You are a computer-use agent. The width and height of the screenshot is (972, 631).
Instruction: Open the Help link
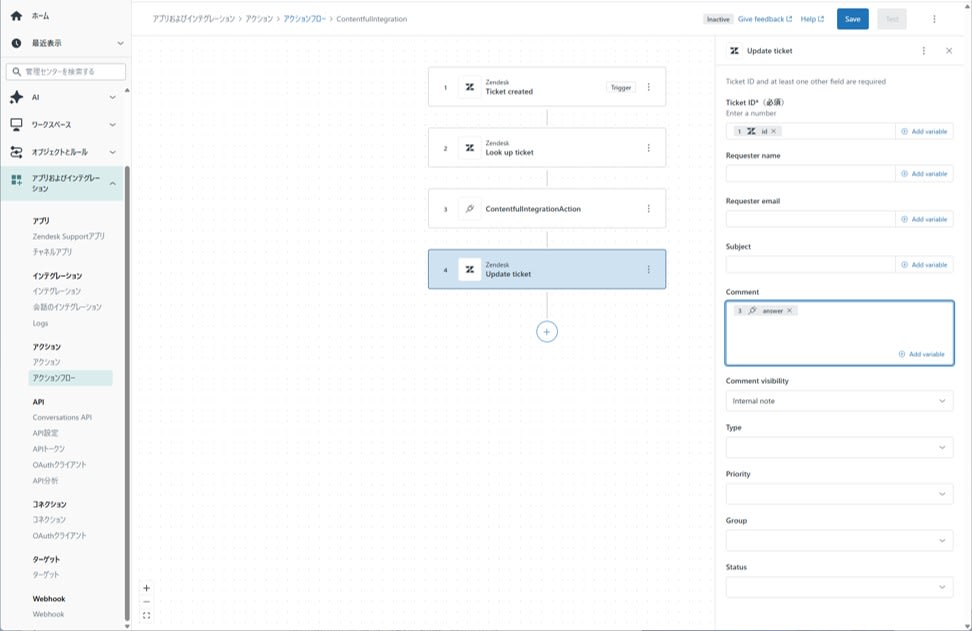(x=812, y=19)
